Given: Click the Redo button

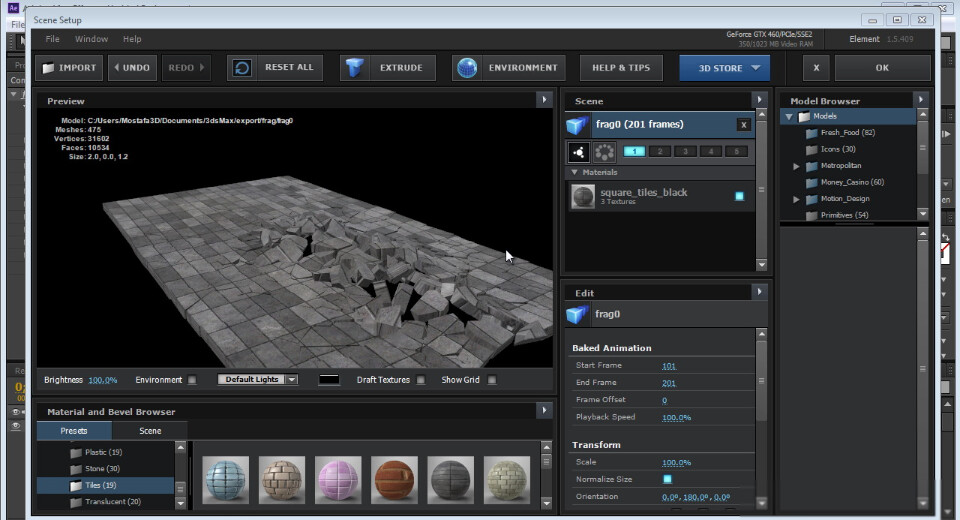Looking at the screenshot, I should pyautogui.click(x=186, y=68).
